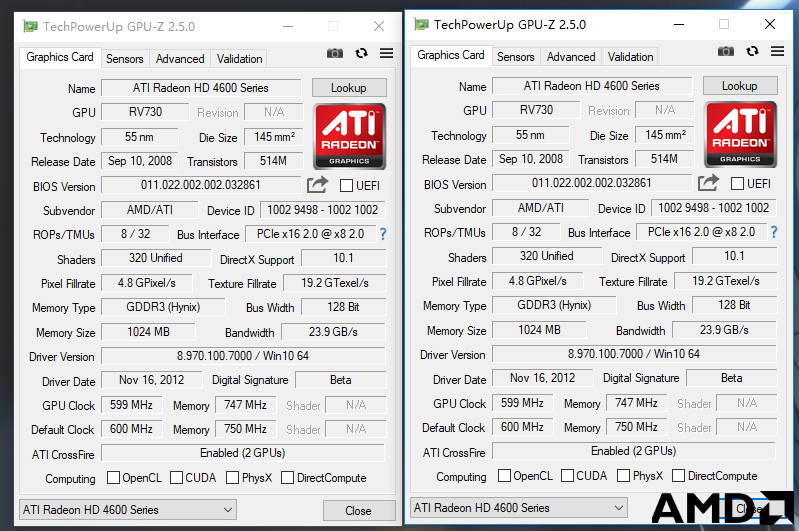The image size is (799, 531).
Task: Click the Bus Interface question mark in left window
Action: tap(383, 234)
